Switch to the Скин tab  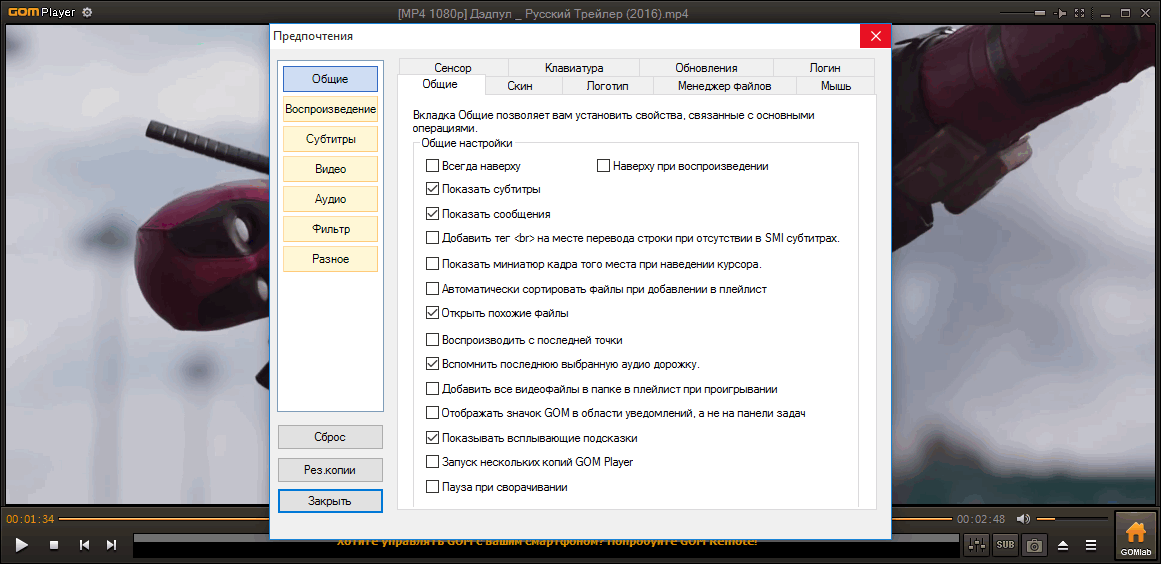click(524, 86)
